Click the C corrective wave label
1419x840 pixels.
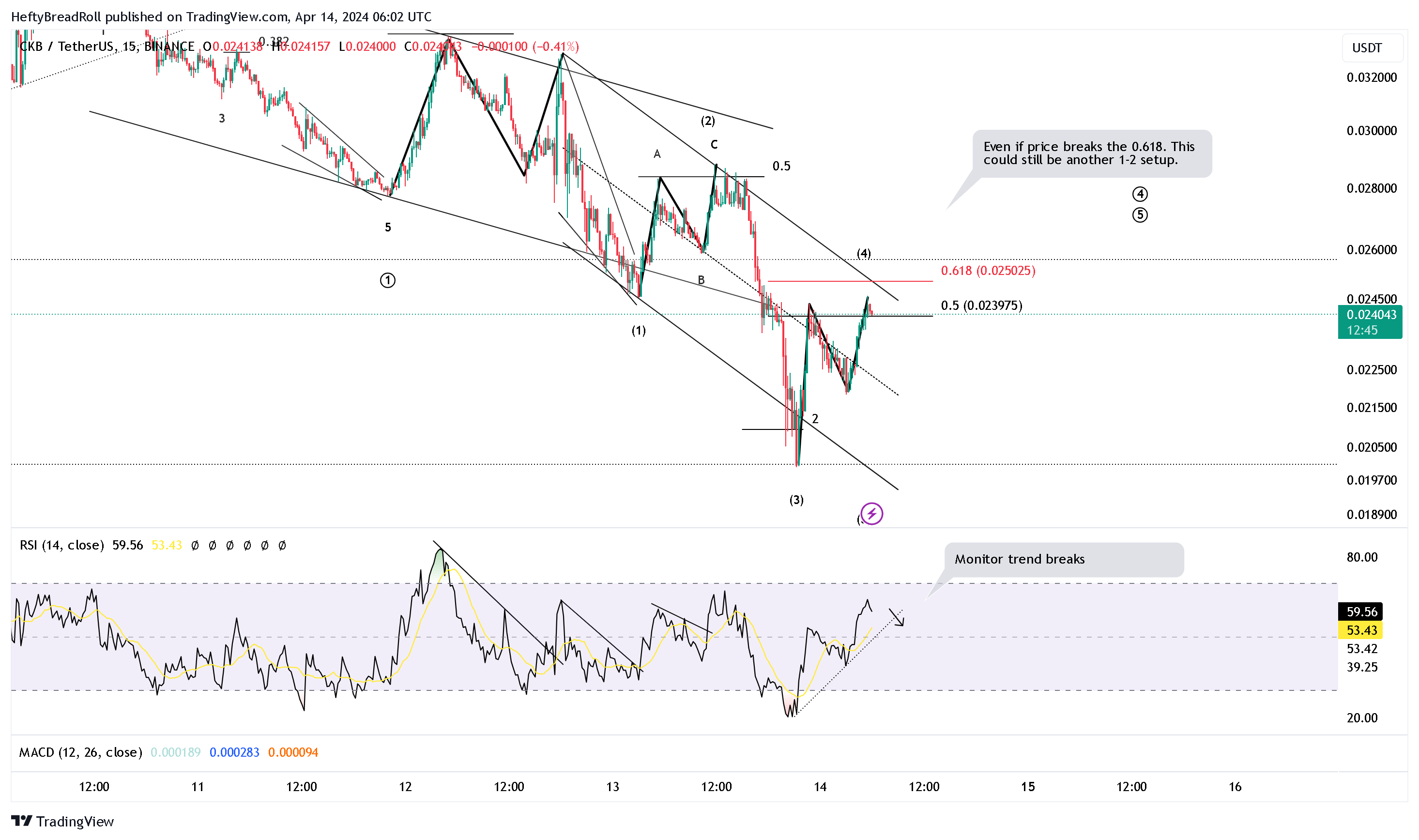click(714, 145)
